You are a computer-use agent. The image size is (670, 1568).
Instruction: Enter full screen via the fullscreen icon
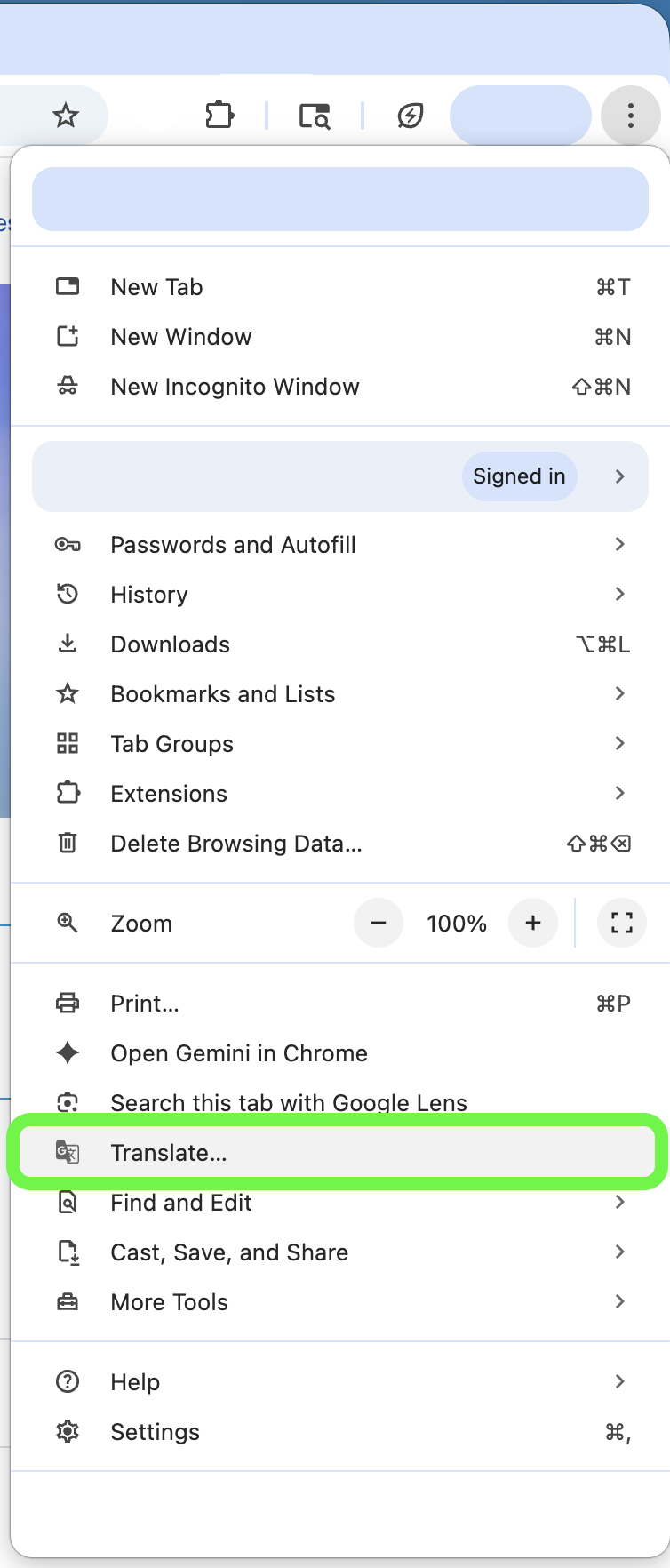(x=622, y=924)
